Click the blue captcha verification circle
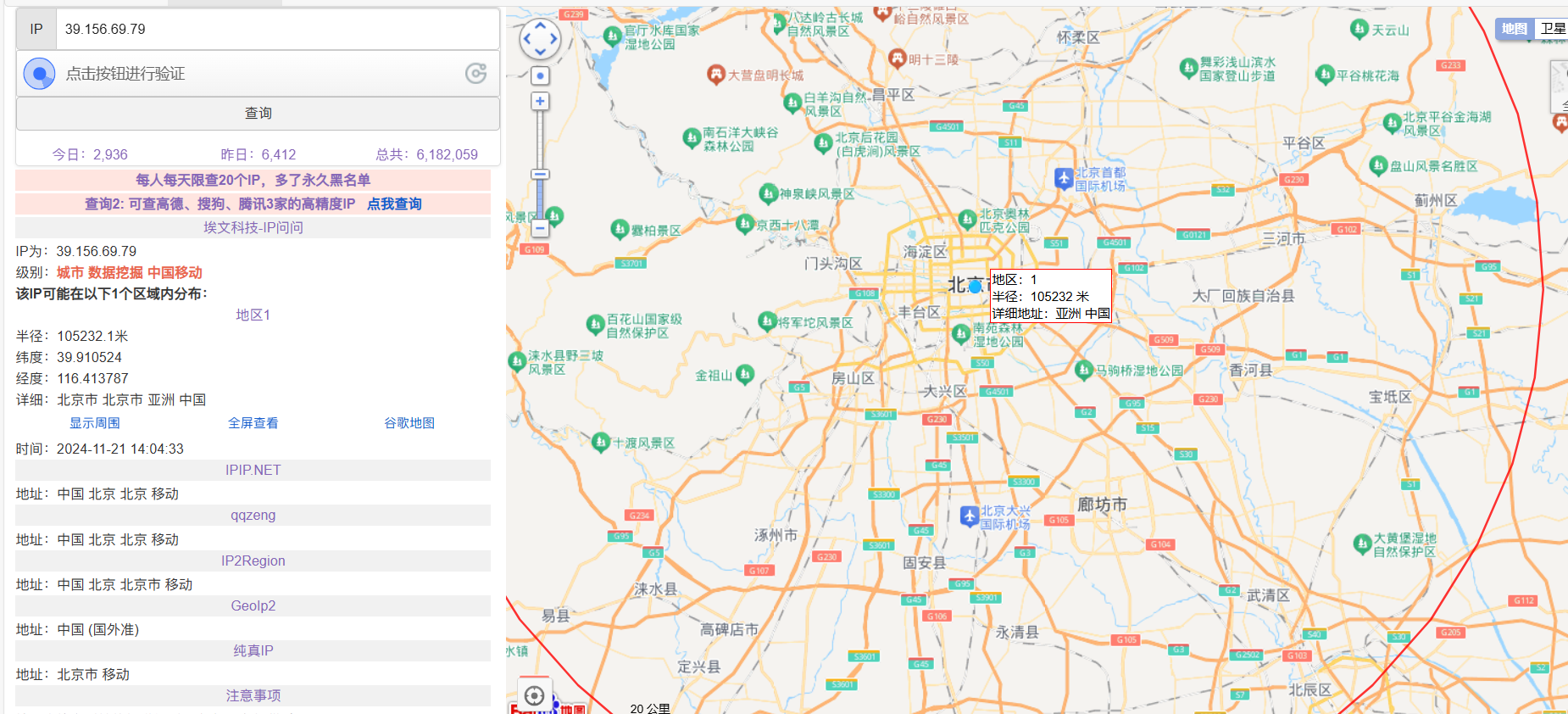The height and width of the screenshot is (714, 1568). pyautogui.click(x=39, y=74)
